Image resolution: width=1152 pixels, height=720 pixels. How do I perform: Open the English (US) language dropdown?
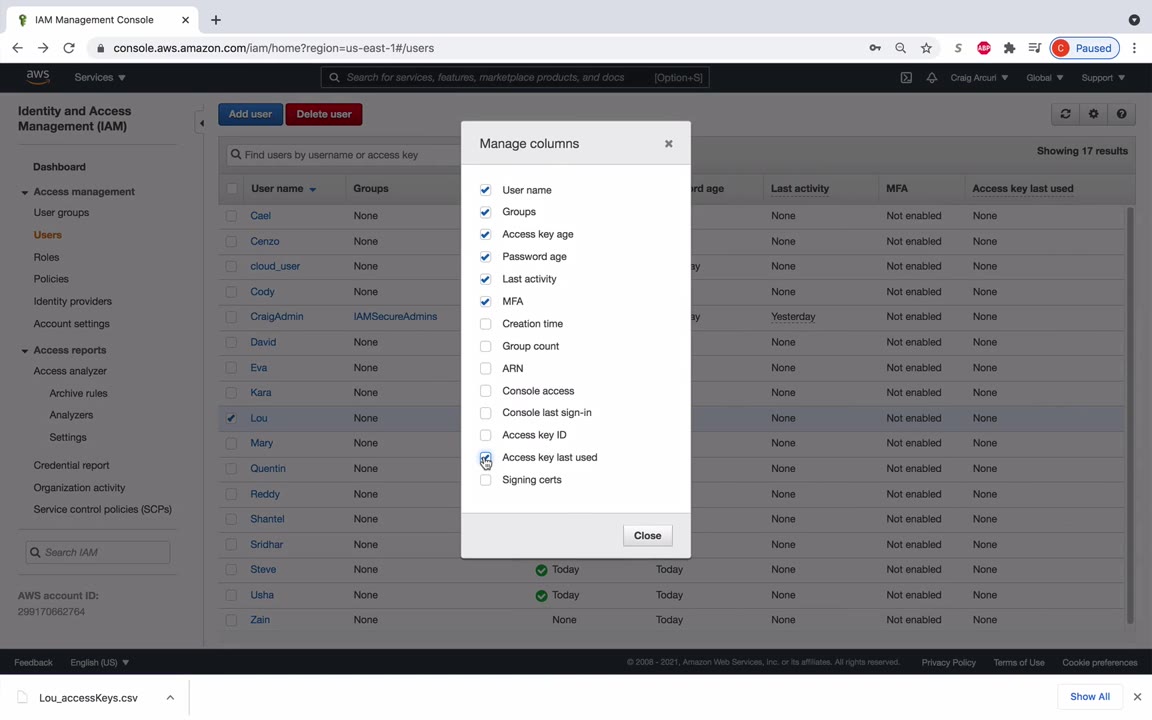[x=99, y=662]
